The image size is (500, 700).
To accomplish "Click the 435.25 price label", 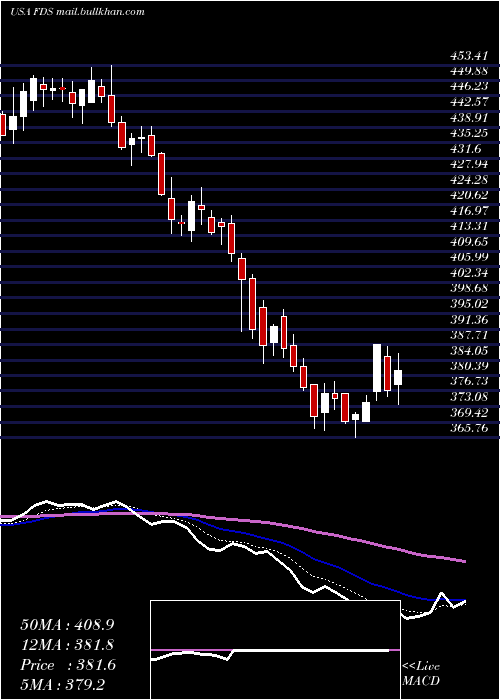I will click(469, 133).
